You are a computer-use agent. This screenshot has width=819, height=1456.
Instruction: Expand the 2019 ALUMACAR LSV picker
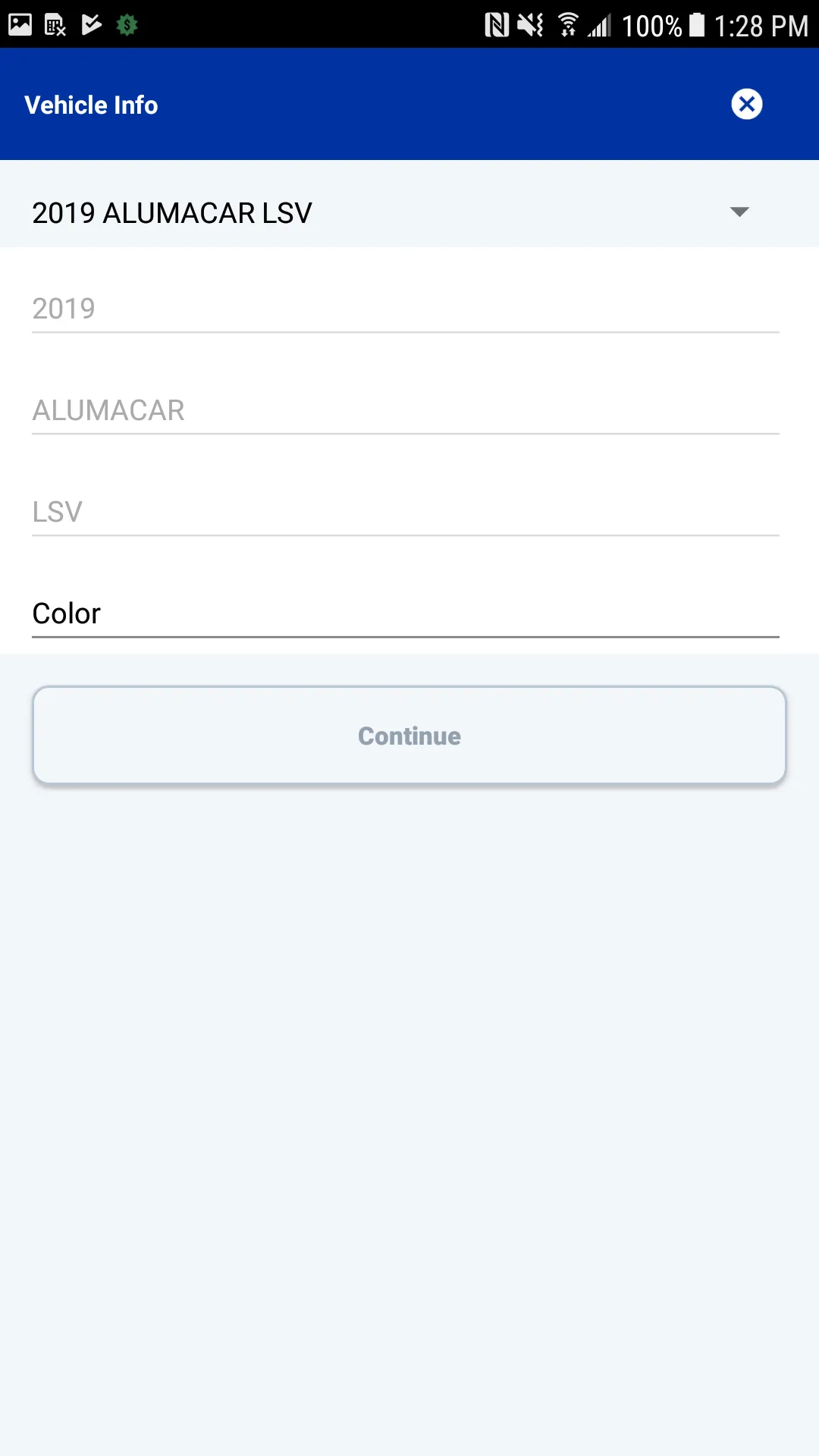pyautogui.click(x=409, y=212)
